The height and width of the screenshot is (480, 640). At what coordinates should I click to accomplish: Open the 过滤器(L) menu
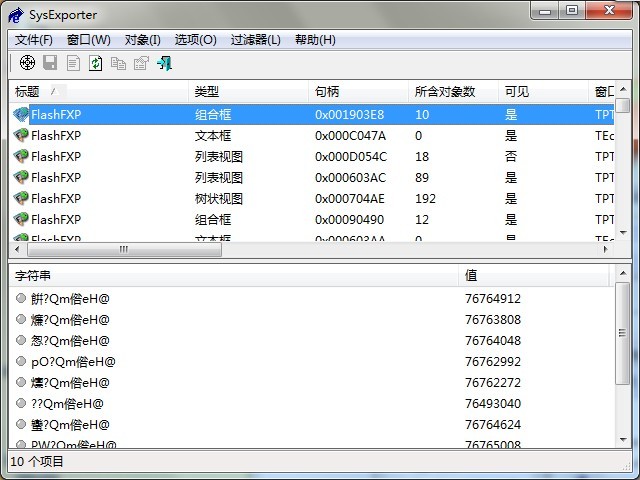[255, 40]
